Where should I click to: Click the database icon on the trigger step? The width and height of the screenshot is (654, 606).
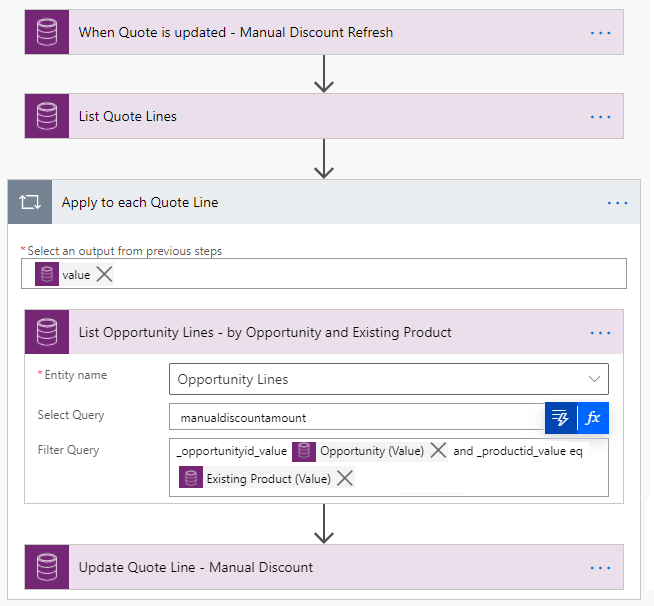tap(46, 32)
